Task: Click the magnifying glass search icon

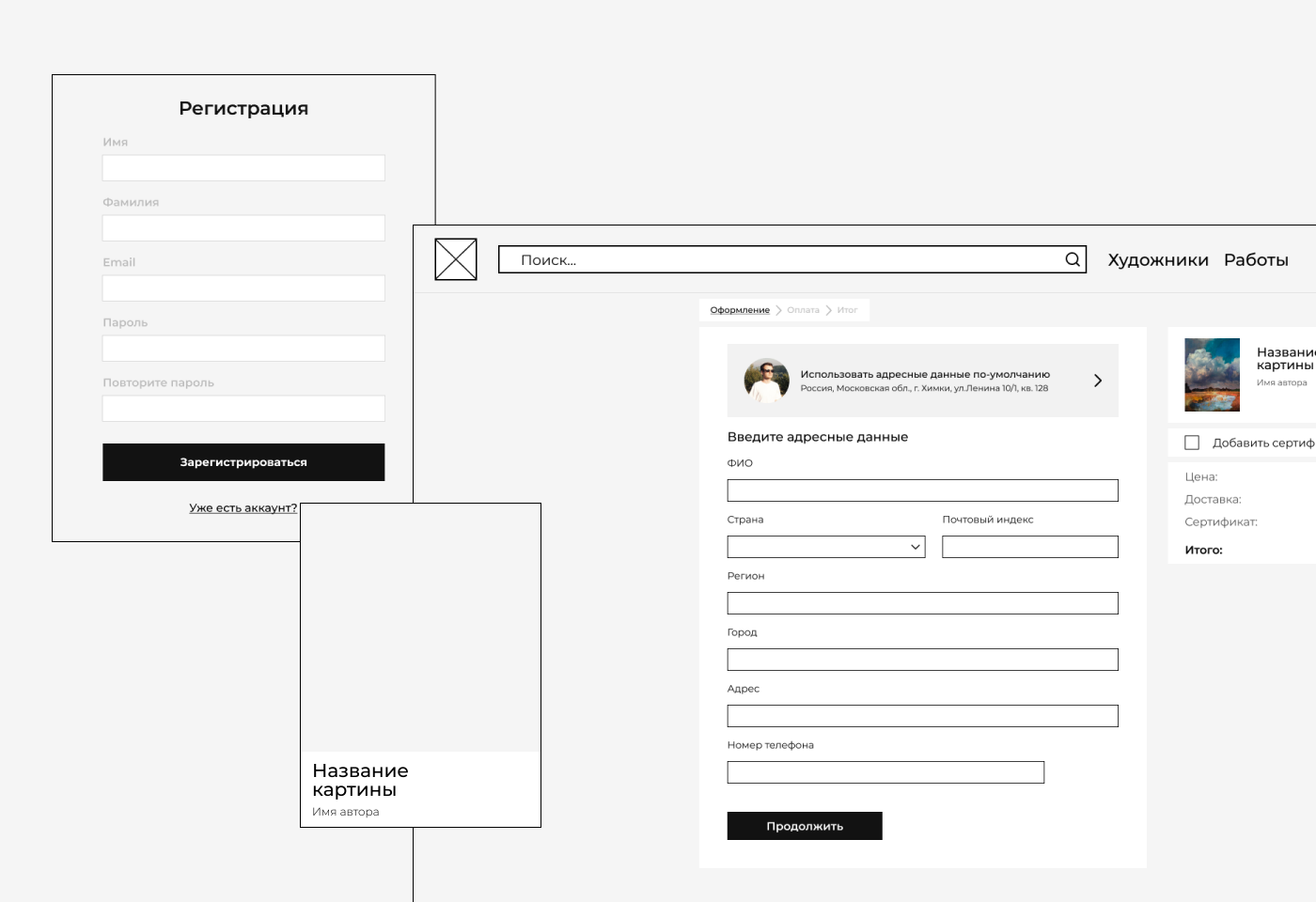Action: (1073, 259)
